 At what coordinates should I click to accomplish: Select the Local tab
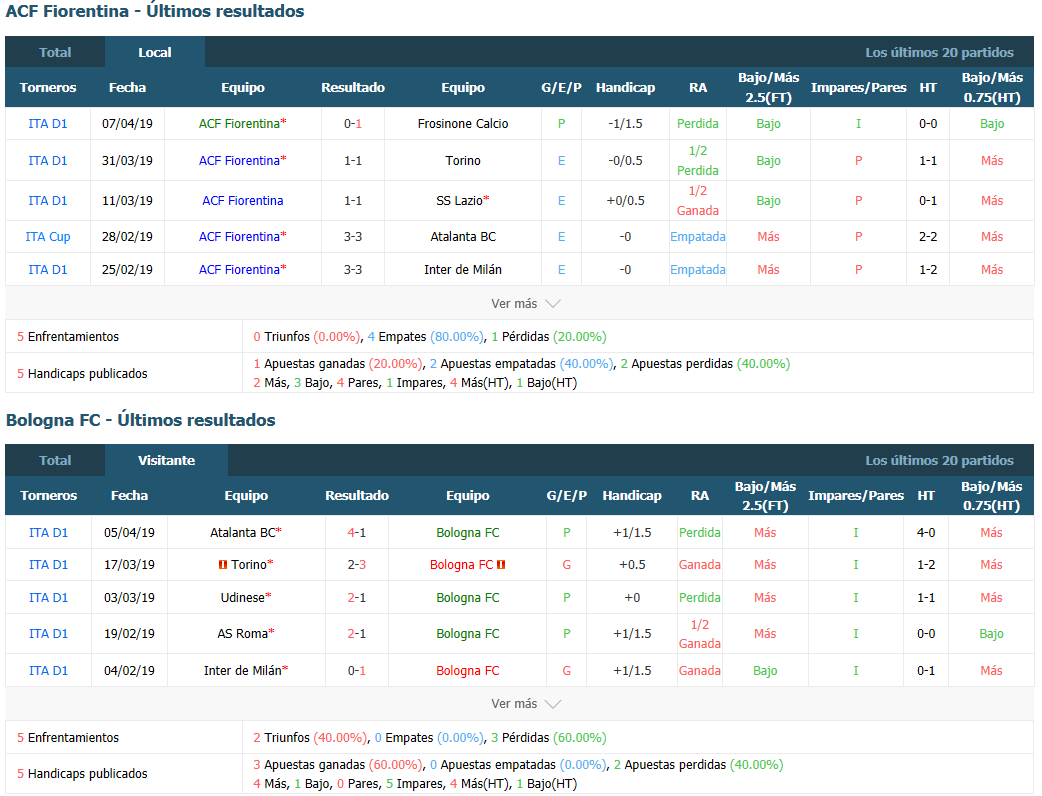(155, 52)
